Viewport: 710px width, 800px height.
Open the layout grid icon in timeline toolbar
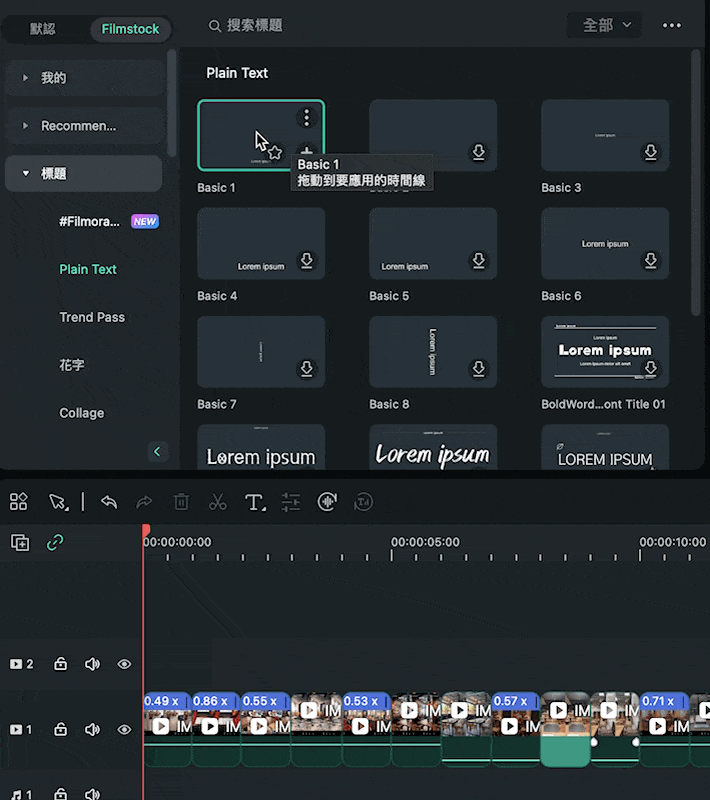[x=18, y=502]
